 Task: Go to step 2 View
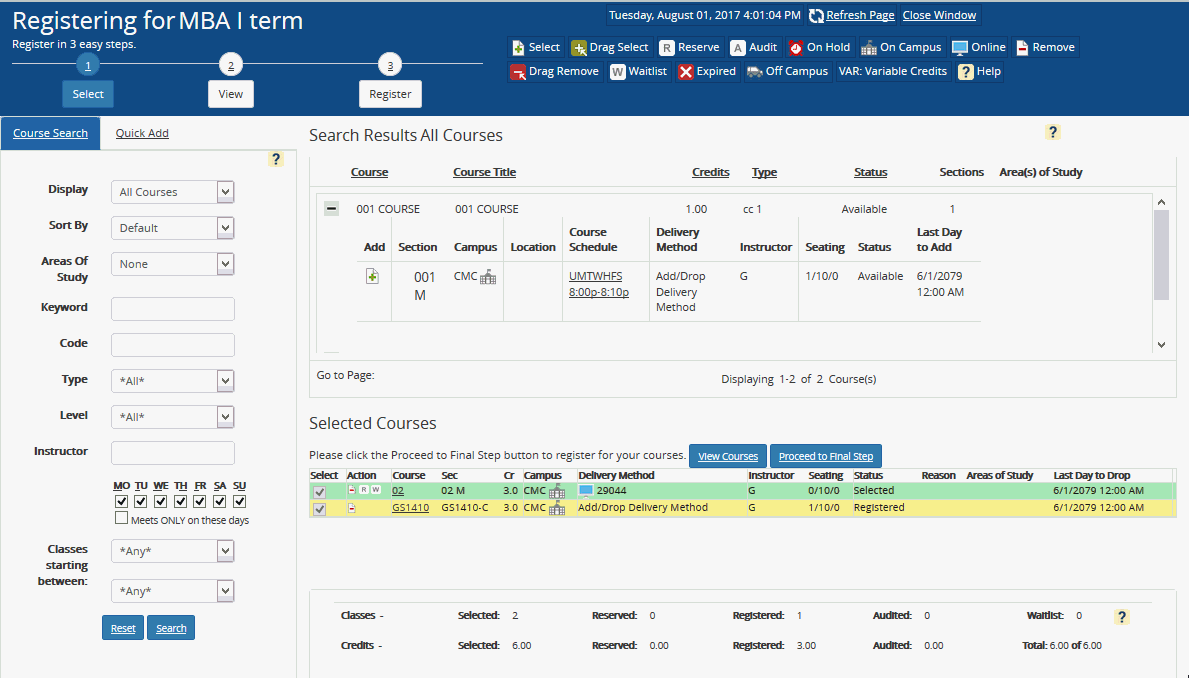(x=231, y=94)
